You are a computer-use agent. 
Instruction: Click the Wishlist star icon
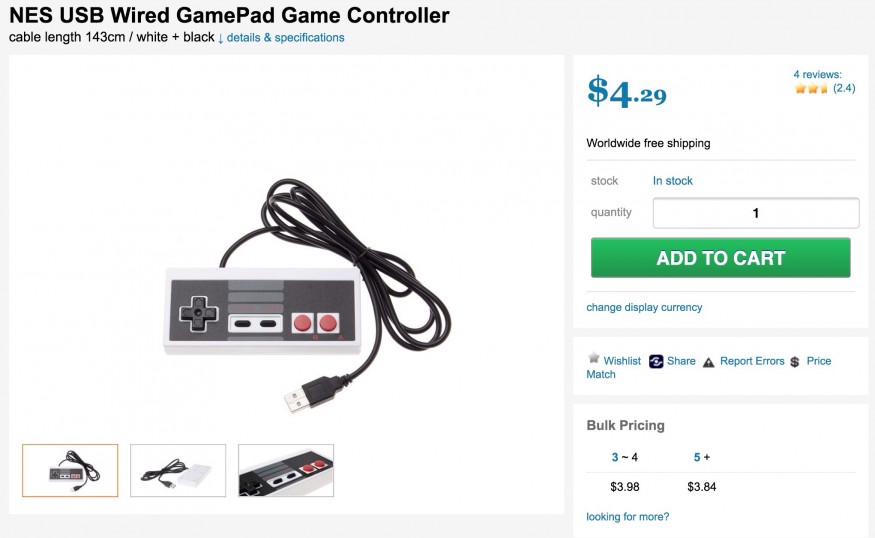pyautogui.click(x=594, y=357)
